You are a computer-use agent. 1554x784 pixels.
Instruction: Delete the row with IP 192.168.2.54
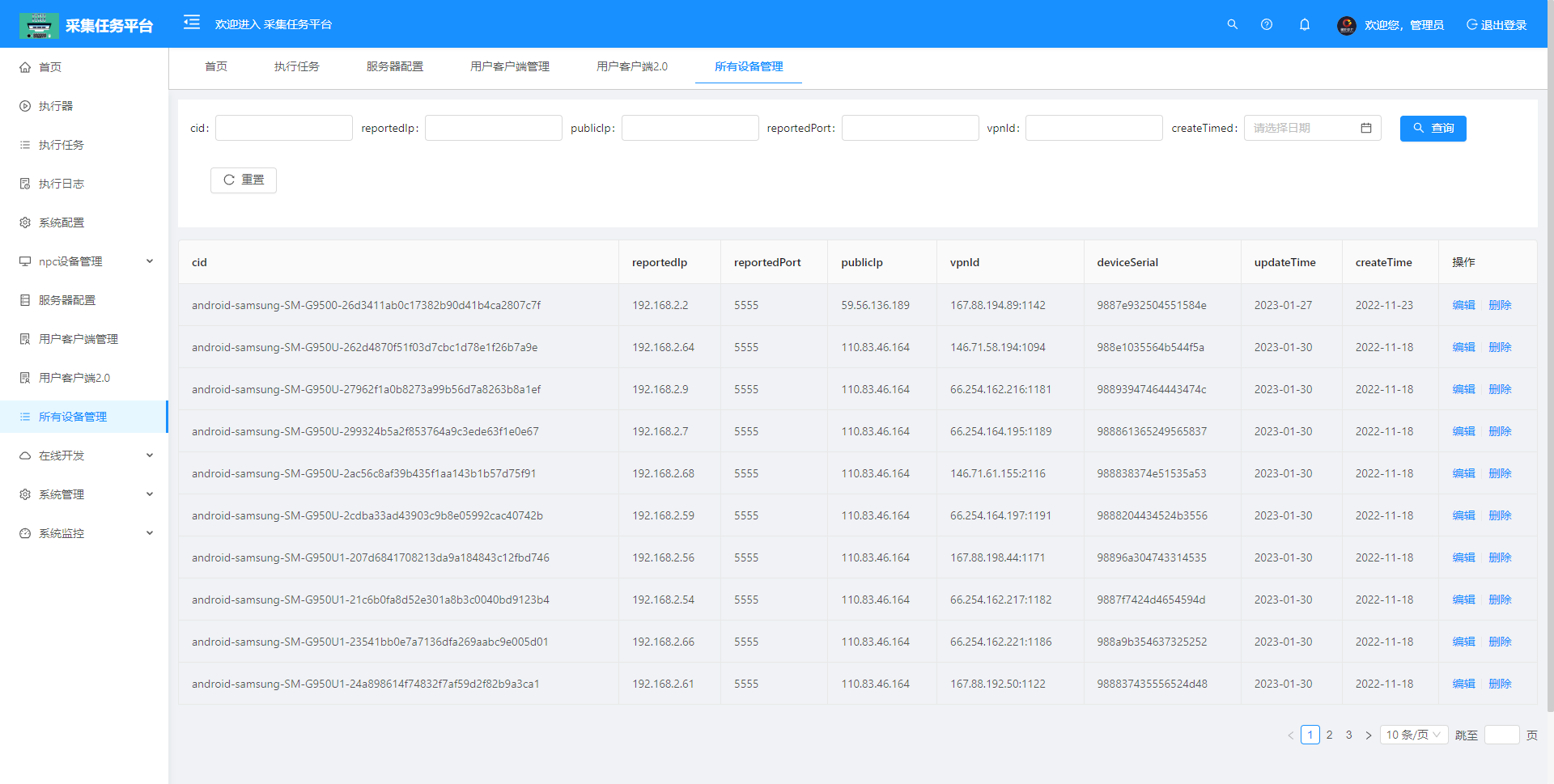click(1500, 600)
